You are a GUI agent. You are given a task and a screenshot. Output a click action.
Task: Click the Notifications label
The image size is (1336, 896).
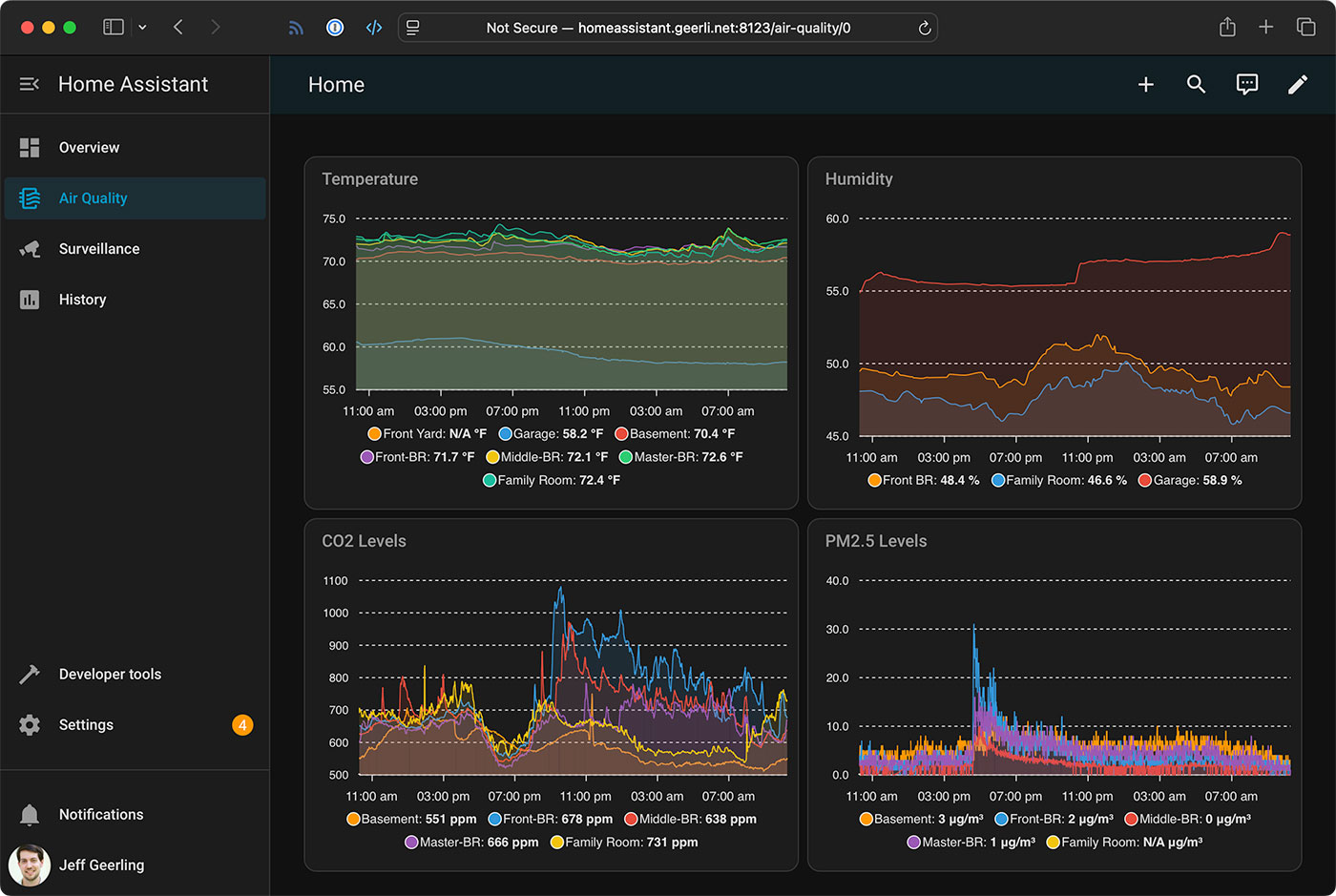tap(101, 815)
